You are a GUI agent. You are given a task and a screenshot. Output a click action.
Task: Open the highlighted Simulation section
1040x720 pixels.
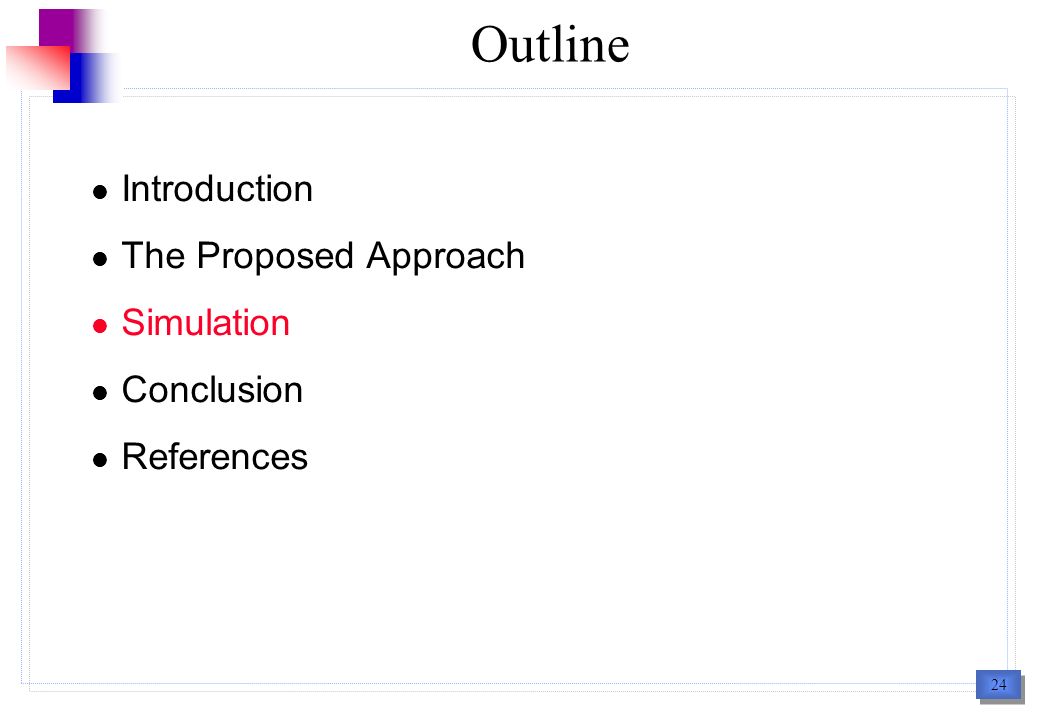coord(206,323)
